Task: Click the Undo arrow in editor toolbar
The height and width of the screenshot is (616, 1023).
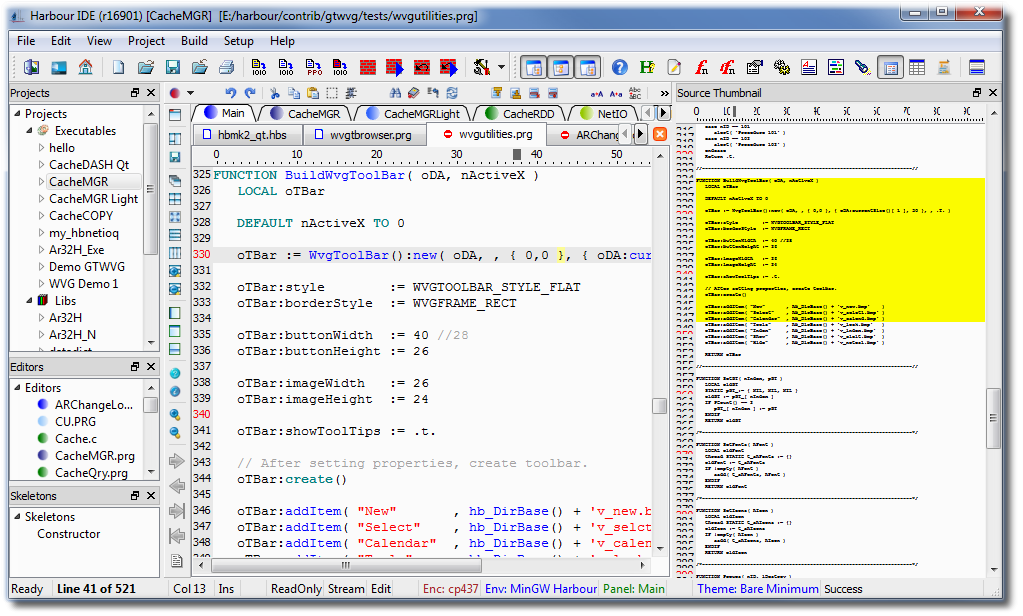Action: tap(232, 93)
